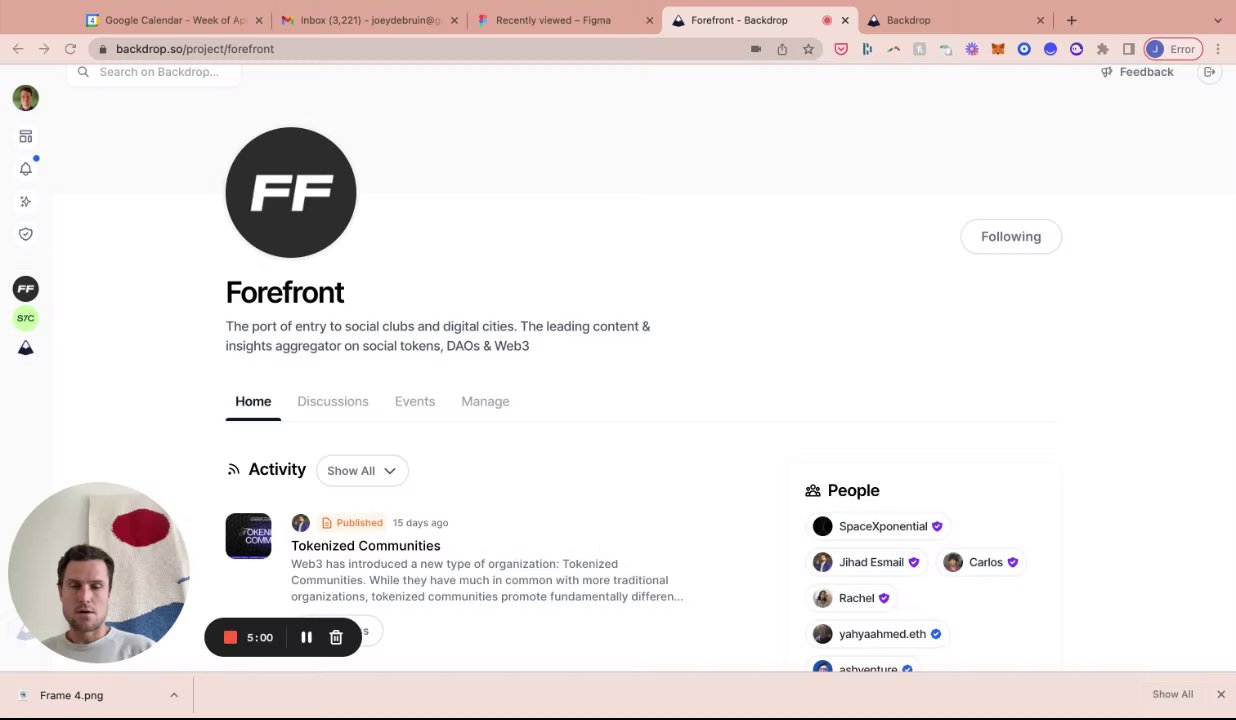Viewport: 1236px width, 720px height.
Task: Open the dashboard layout icon in sidebar
Action: (x=26, y=136)
